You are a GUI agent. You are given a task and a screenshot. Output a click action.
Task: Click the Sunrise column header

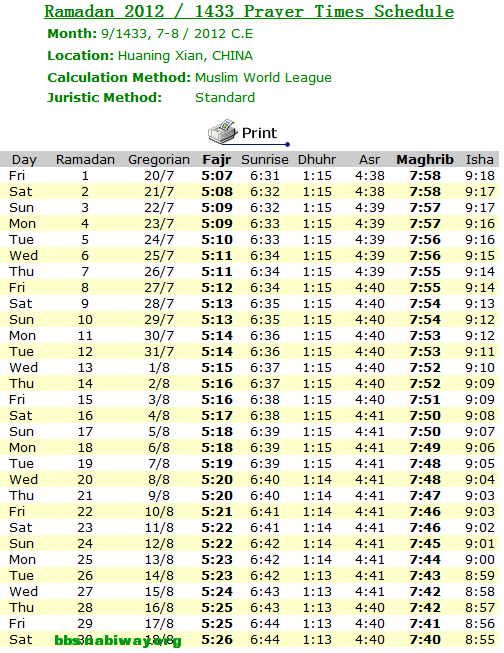pyautogui.click(x=265, y=160)
